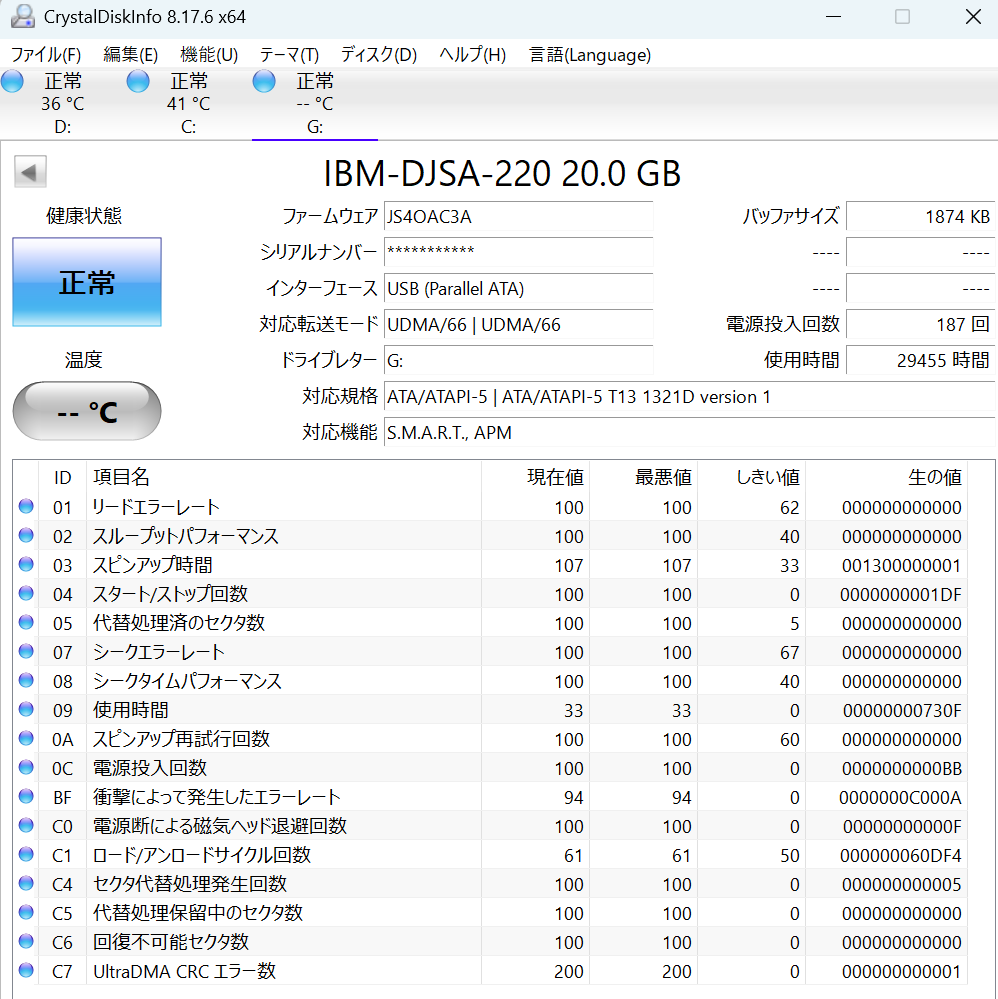This screenshot has height=999, width=998.
Task: Click the status indicator for UltraDMA CRC エラー数
Action: coord(25,971)
